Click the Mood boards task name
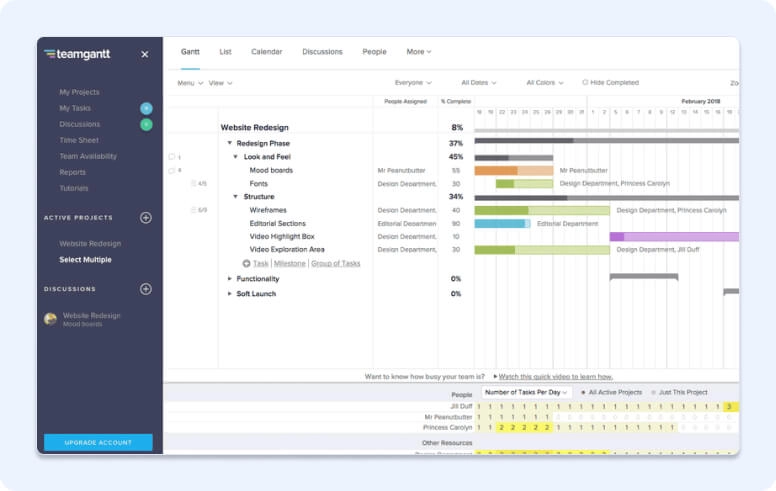Viewport: 776px width, 491px height. point(271,170)
